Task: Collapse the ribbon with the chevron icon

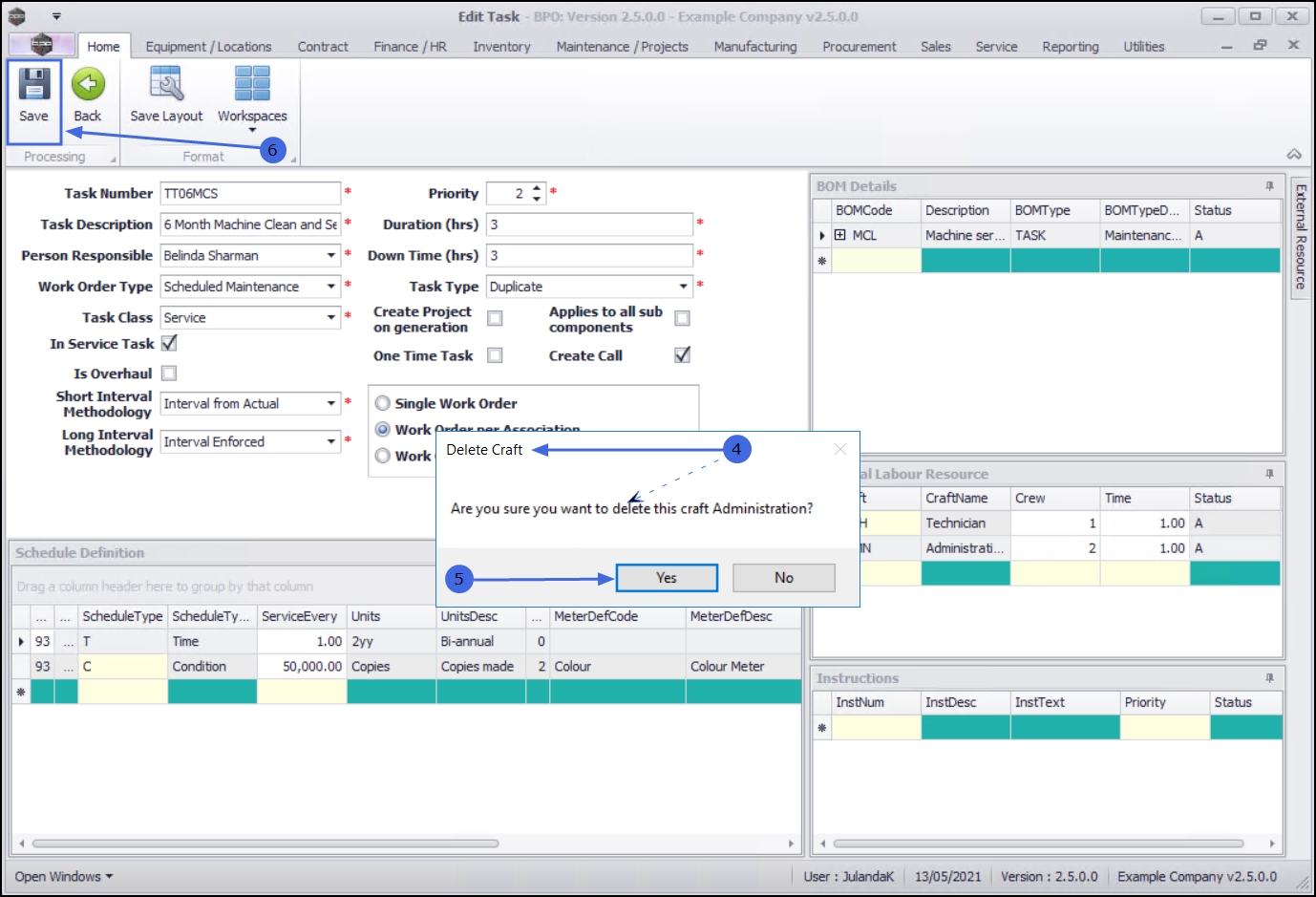Action: [1294, 154]
